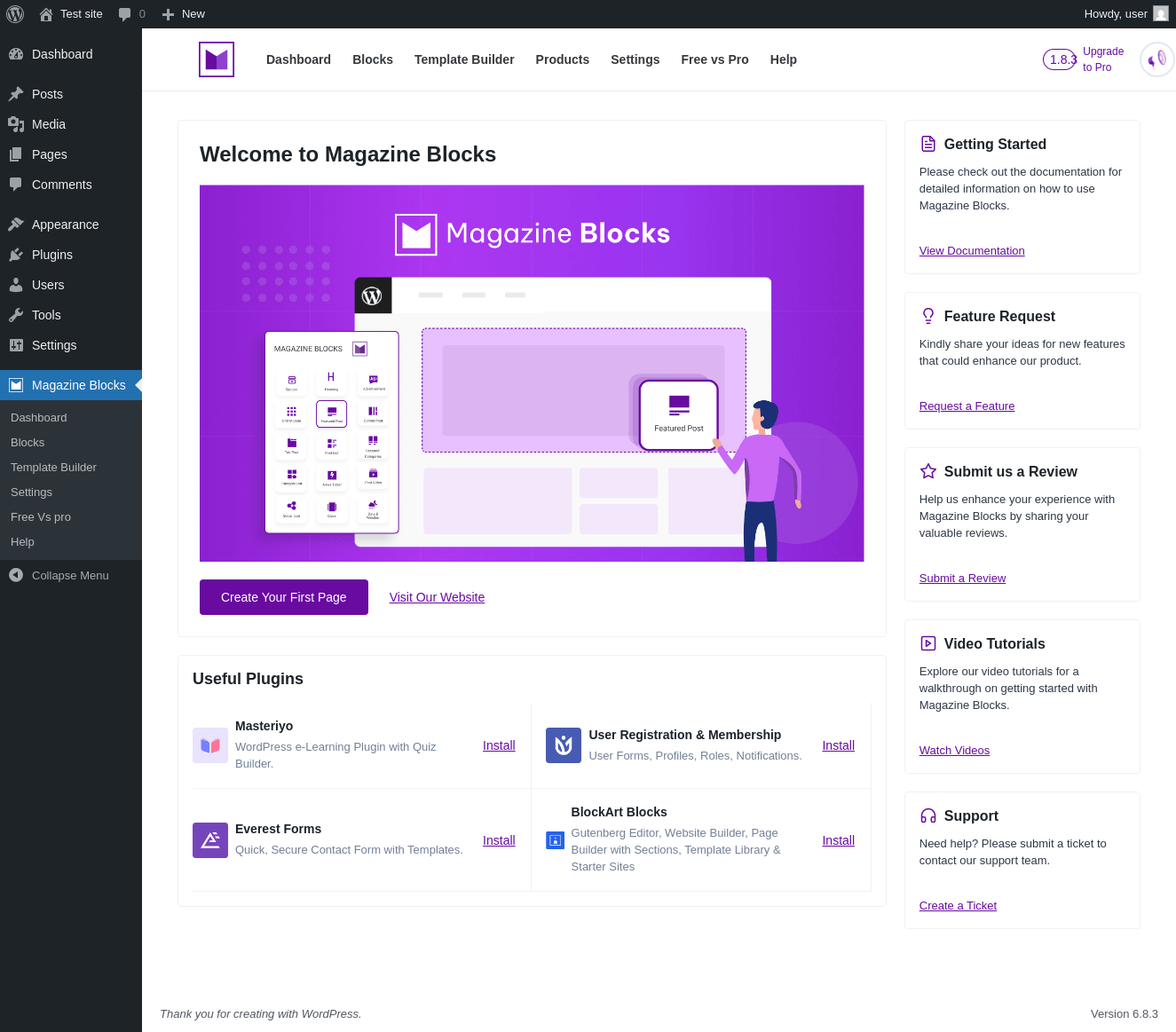
Task: Click the Useful Plugins heading
Action: click(248, 679)
